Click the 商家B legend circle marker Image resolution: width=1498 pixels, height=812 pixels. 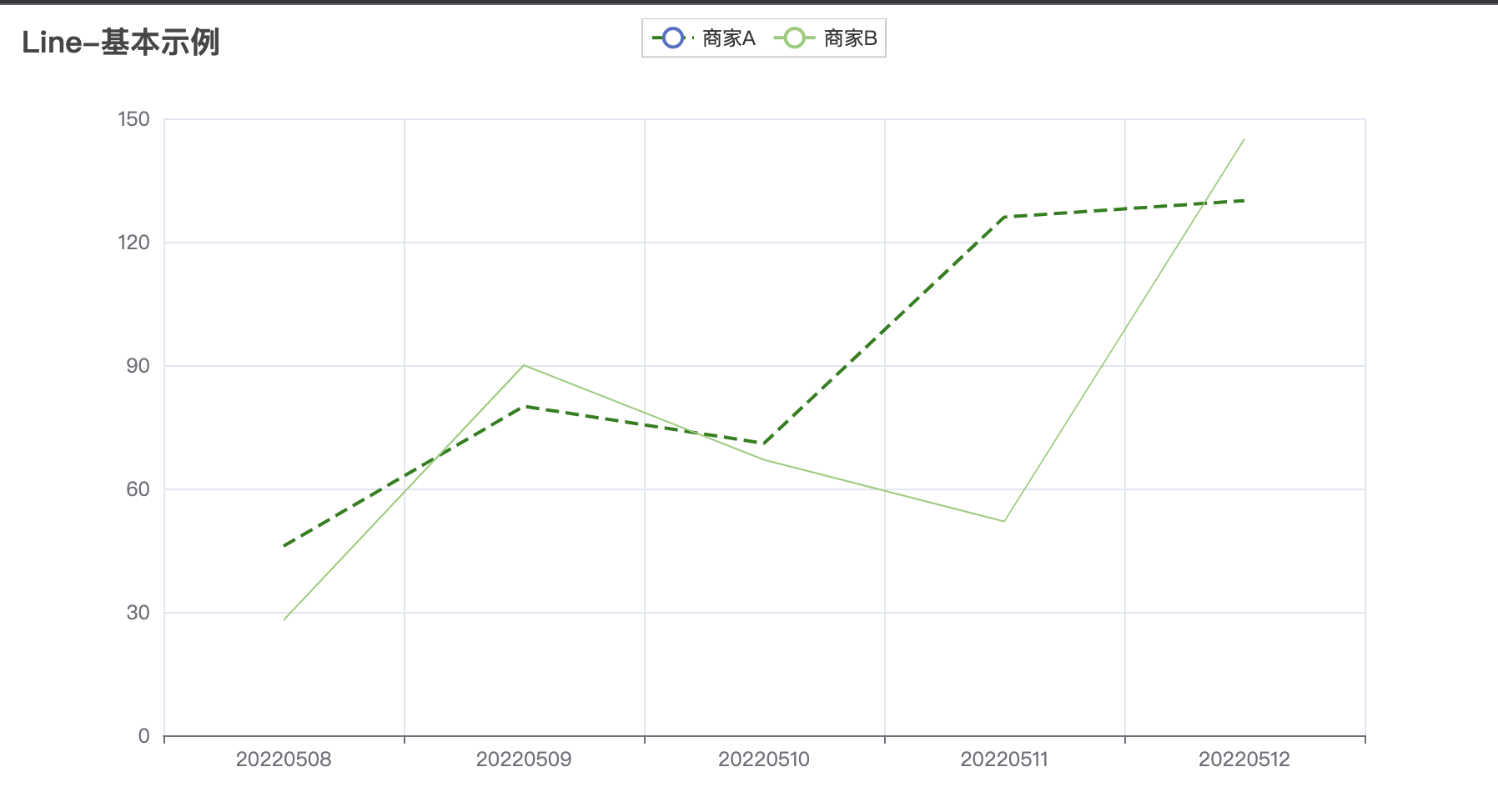(794, 38)
